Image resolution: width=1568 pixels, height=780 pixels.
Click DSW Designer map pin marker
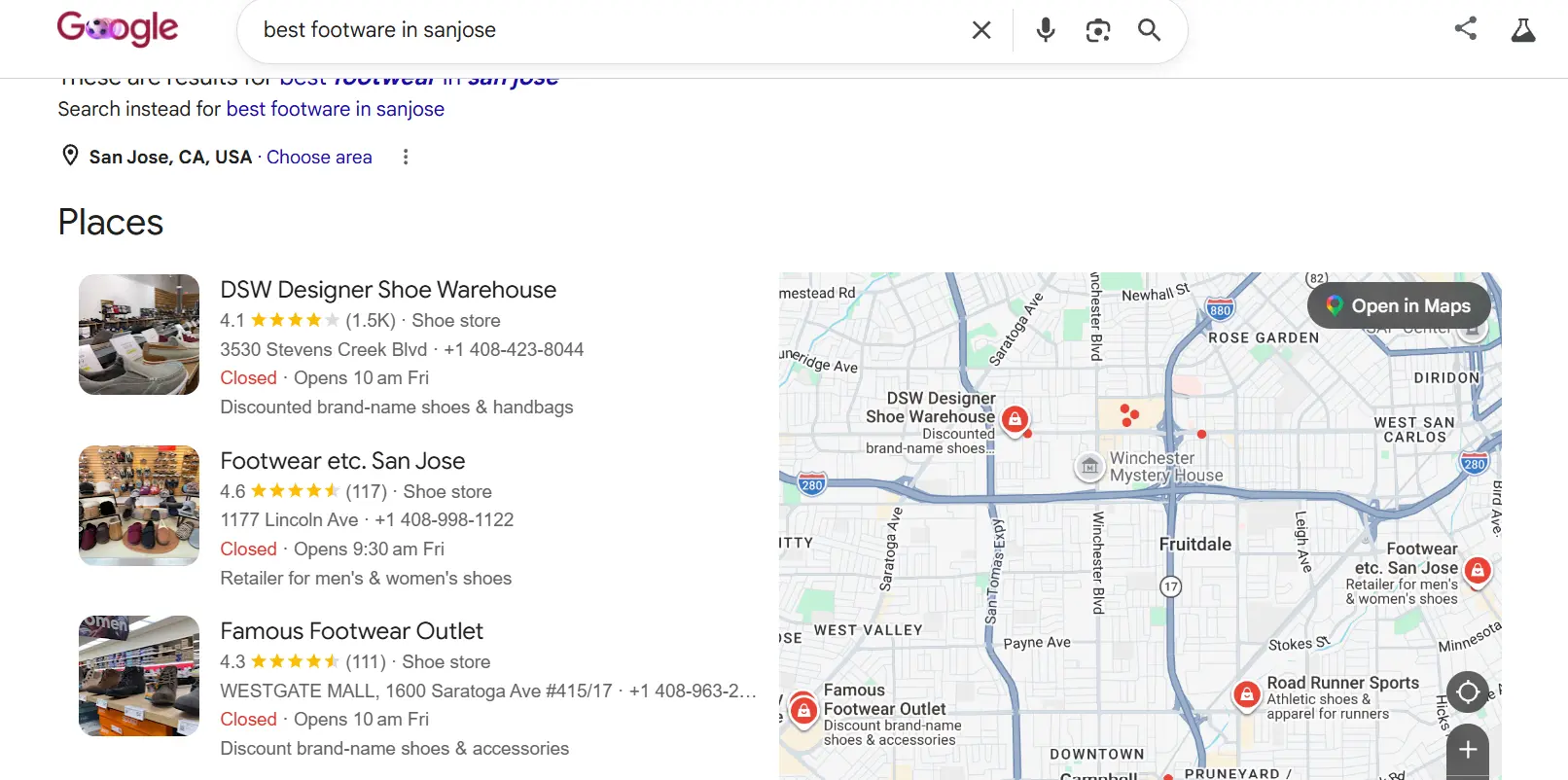(x=1015, y=419)
